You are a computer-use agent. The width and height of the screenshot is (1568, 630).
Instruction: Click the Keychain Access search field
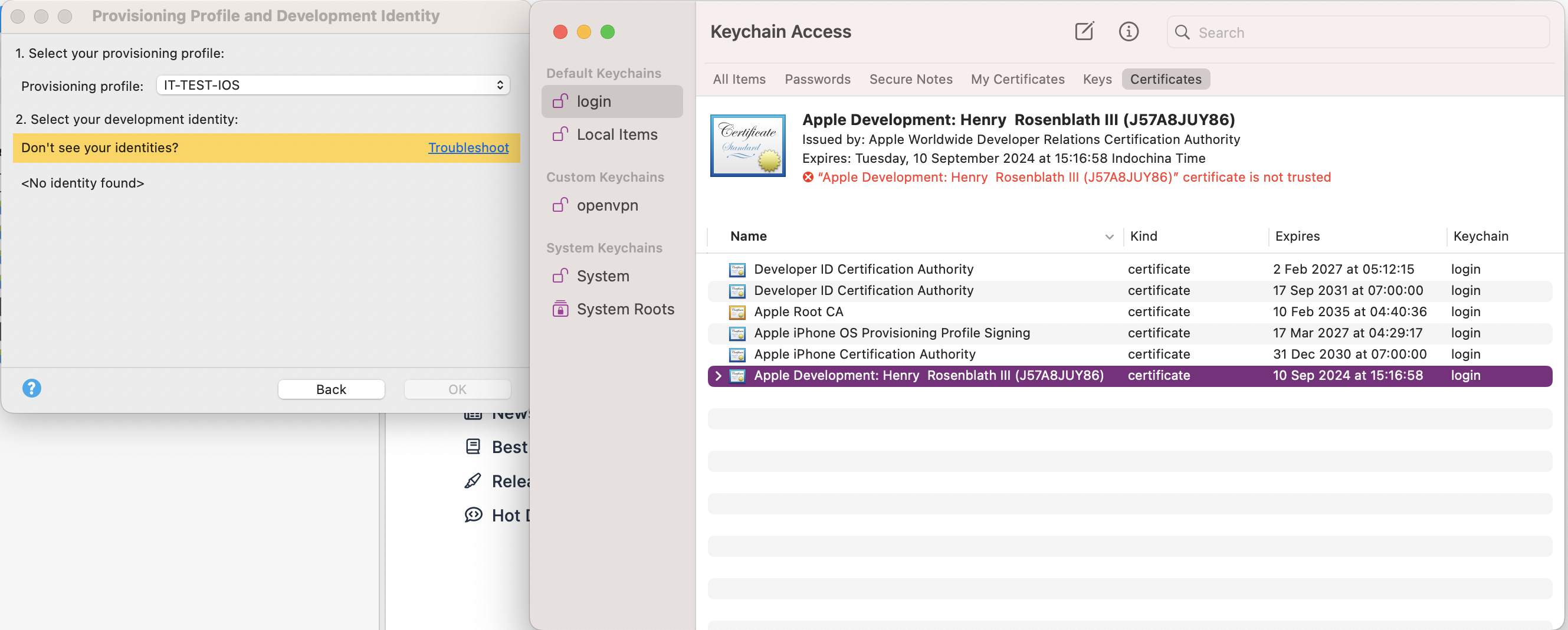pos(1363,33)
